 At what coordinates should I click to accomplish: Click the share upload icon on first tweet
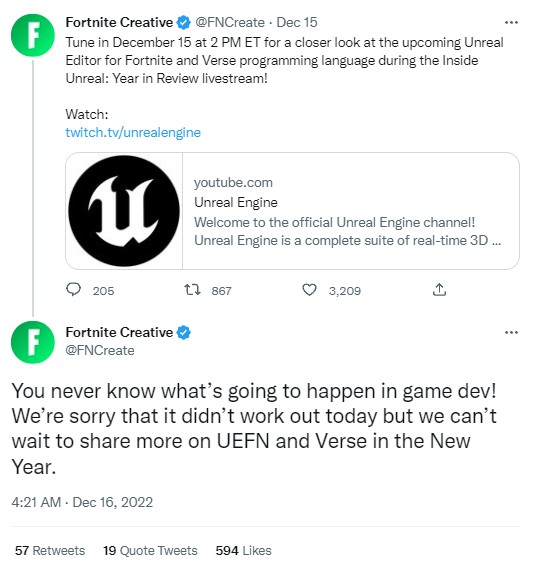[x=439, y=290]
